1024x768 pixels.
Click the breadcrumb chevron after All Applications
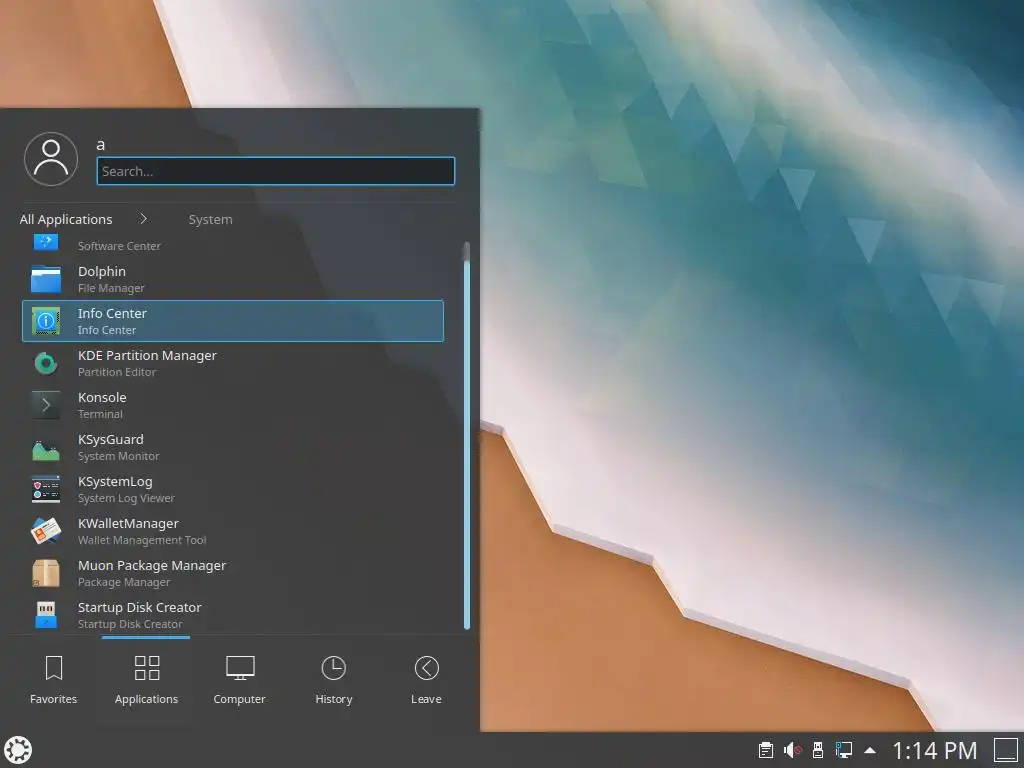click(x=144, y=219)
